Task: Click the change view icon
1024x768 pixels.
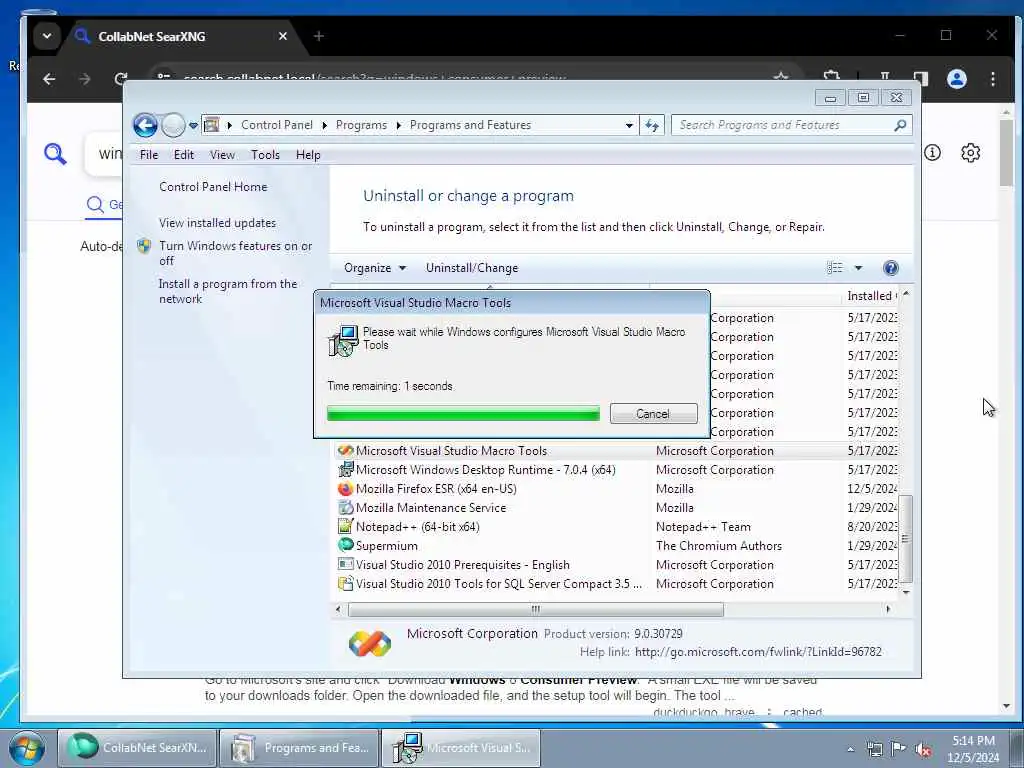Action: click(835, 268)
